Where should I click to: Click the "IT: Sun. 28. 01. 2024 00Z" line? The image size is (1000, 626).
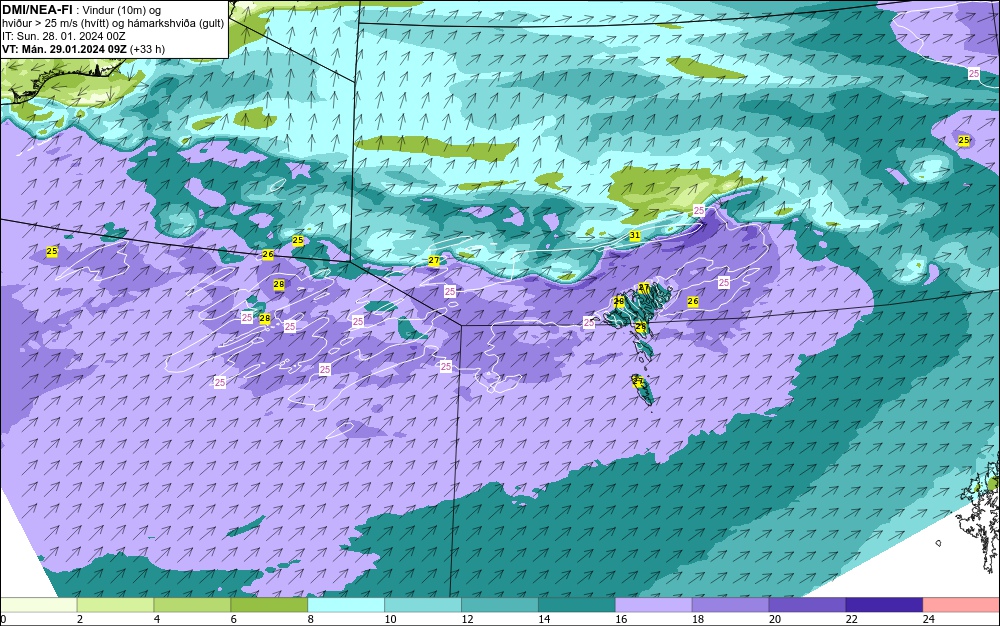click(x=64, y=36)
